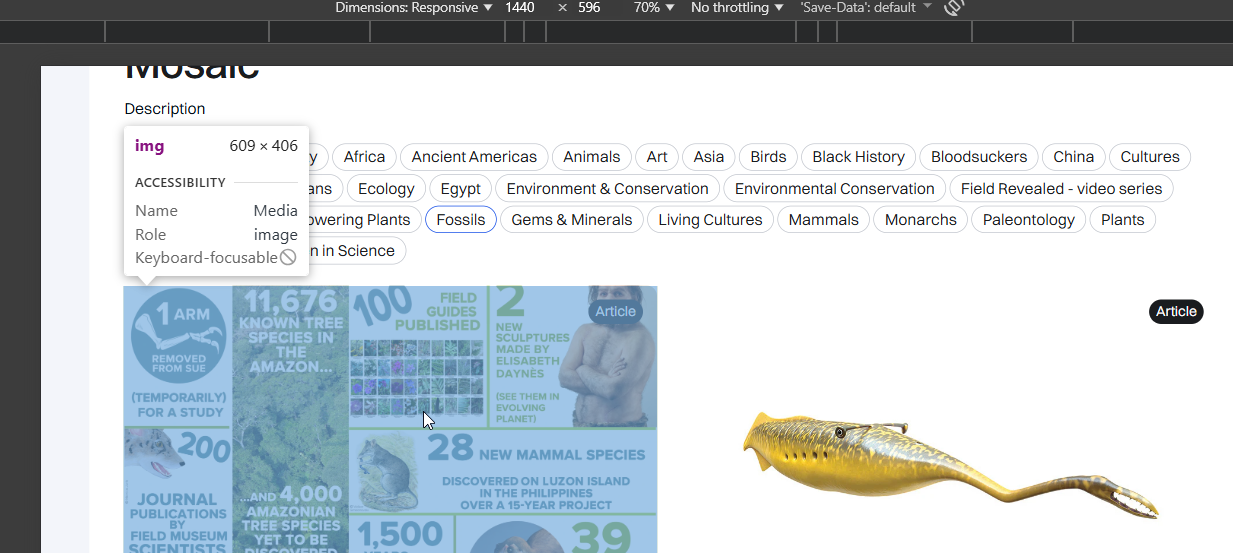
Task: Open the No throttling dropdown
Action: coord(737,8)
